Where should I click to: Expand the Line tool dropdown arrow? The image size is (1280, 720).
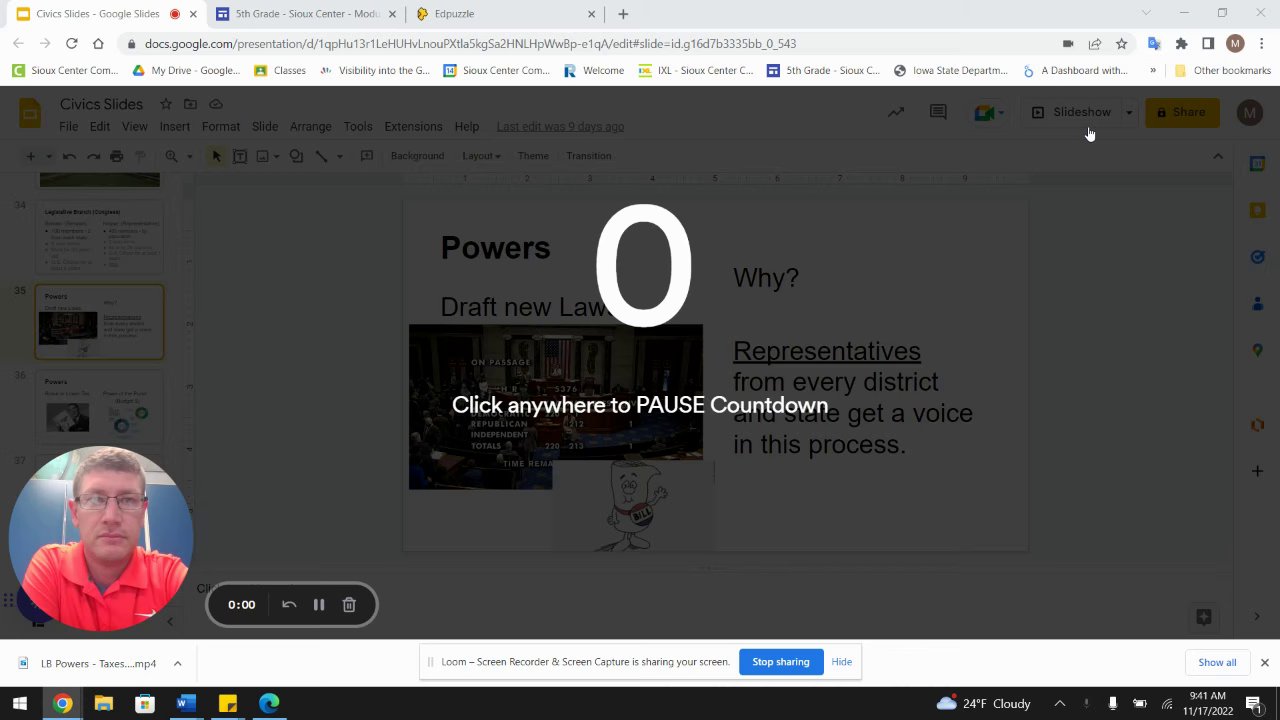(339, 156)
